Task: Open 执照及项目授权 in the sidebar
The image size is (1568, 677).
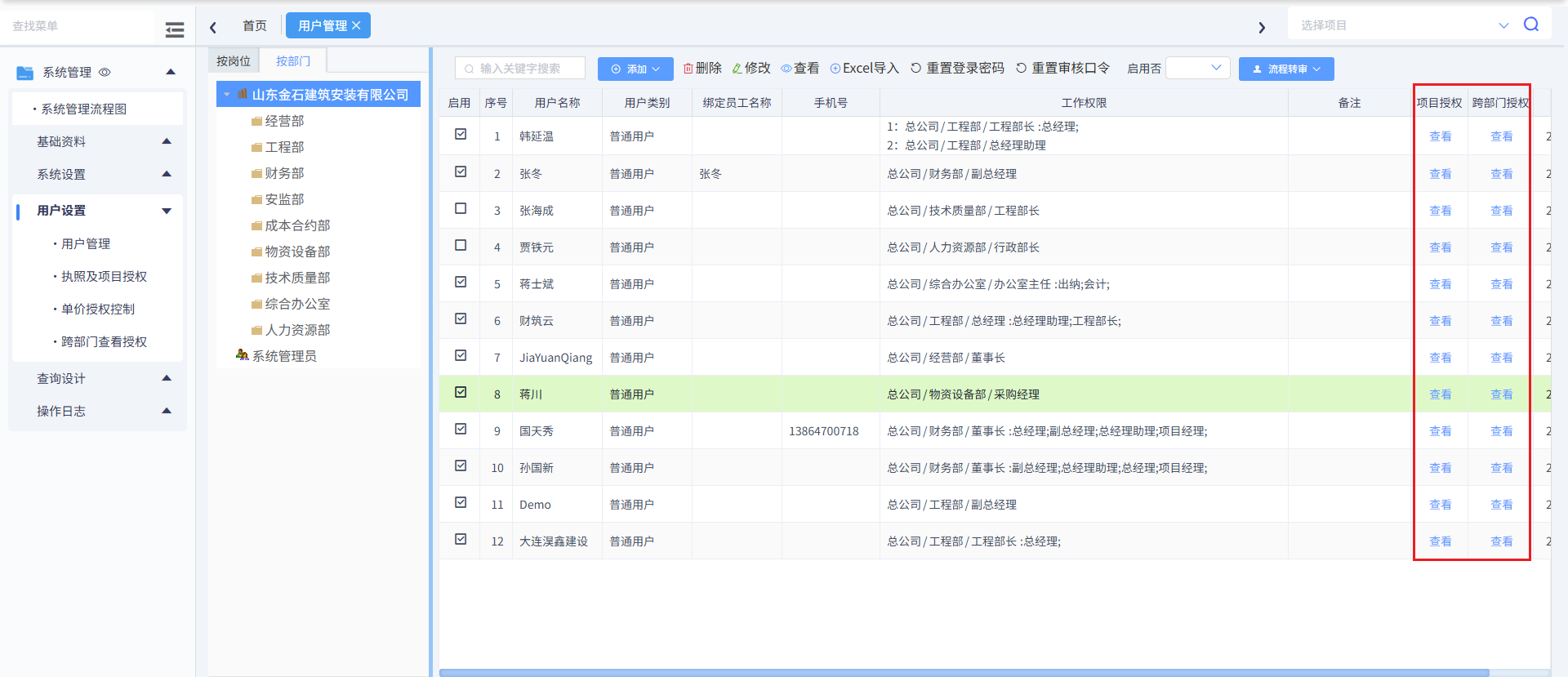Action: [x=104, y=276]
